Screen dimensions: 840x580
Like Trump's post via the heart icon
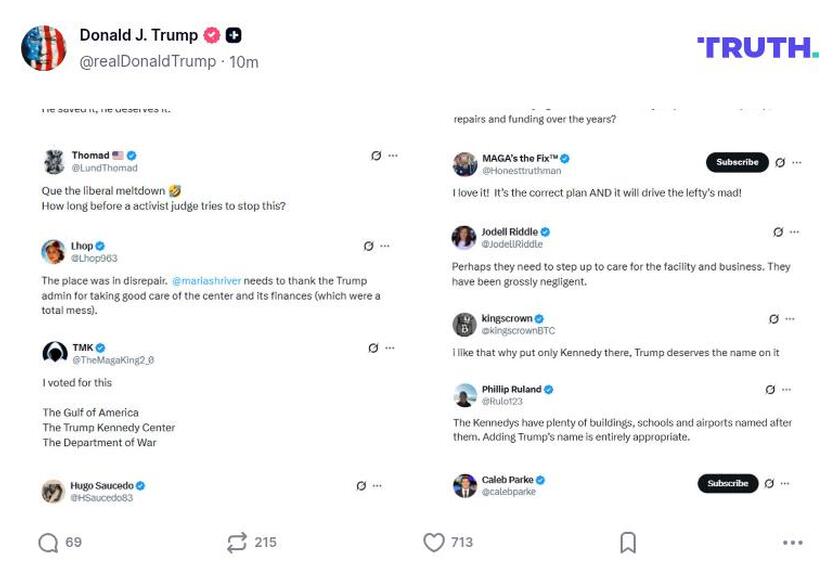click(x=434, y=541)
